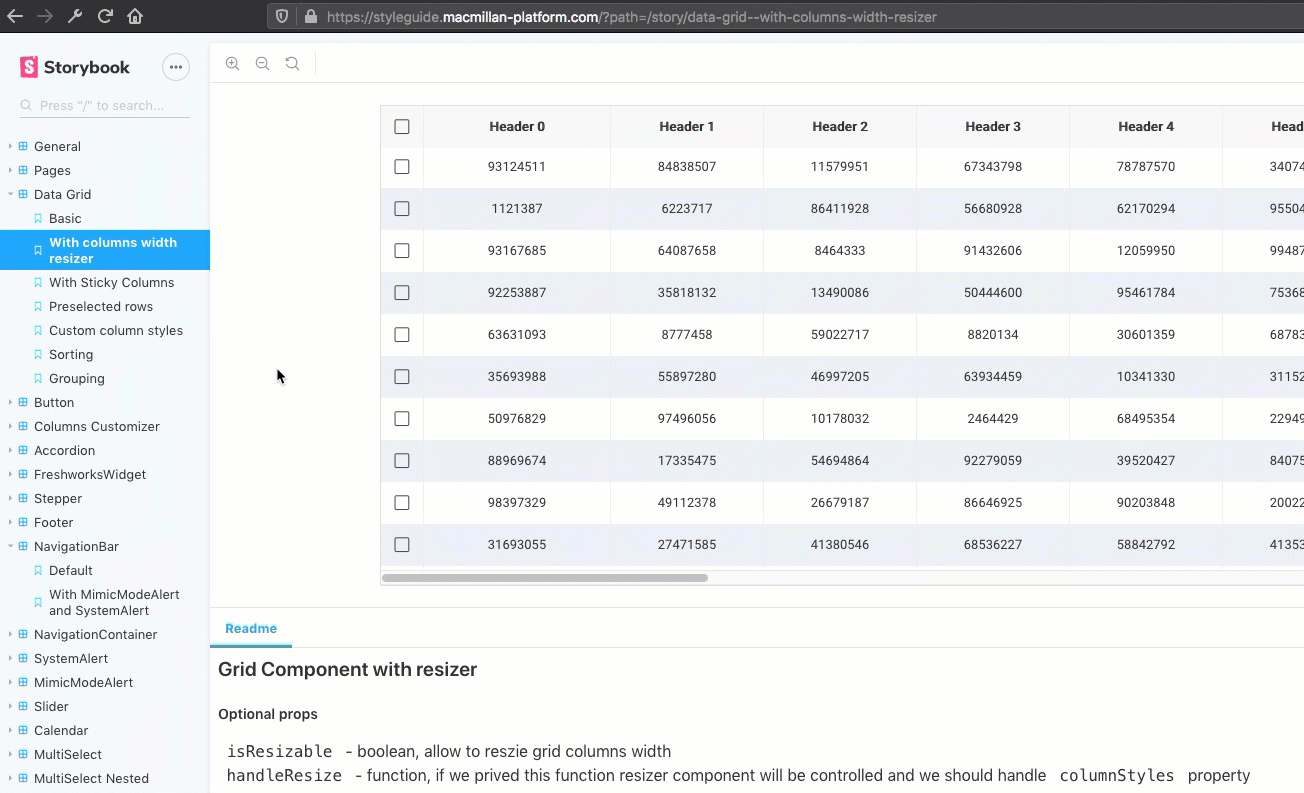Reload the page with the refresh icon

[105, 16]
